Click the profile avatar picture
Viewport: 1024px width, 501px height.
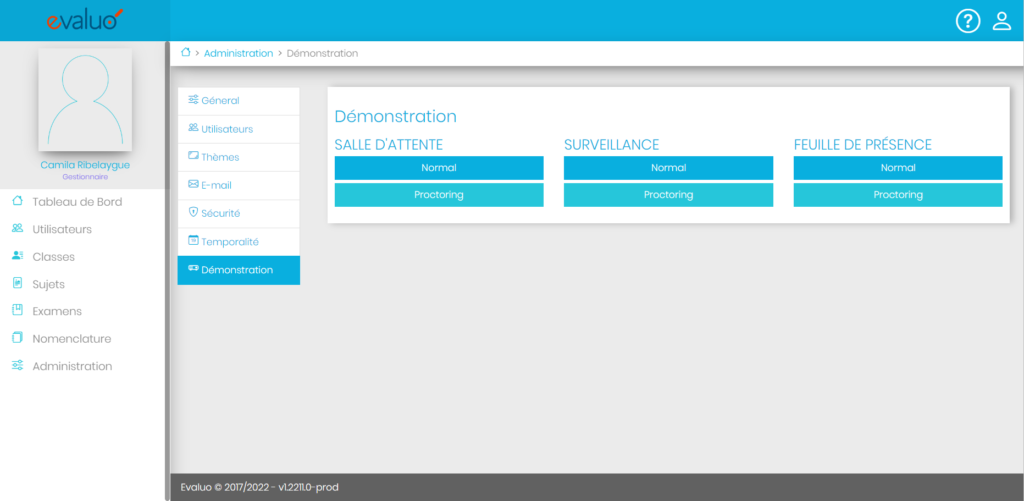tap(85, 100)
